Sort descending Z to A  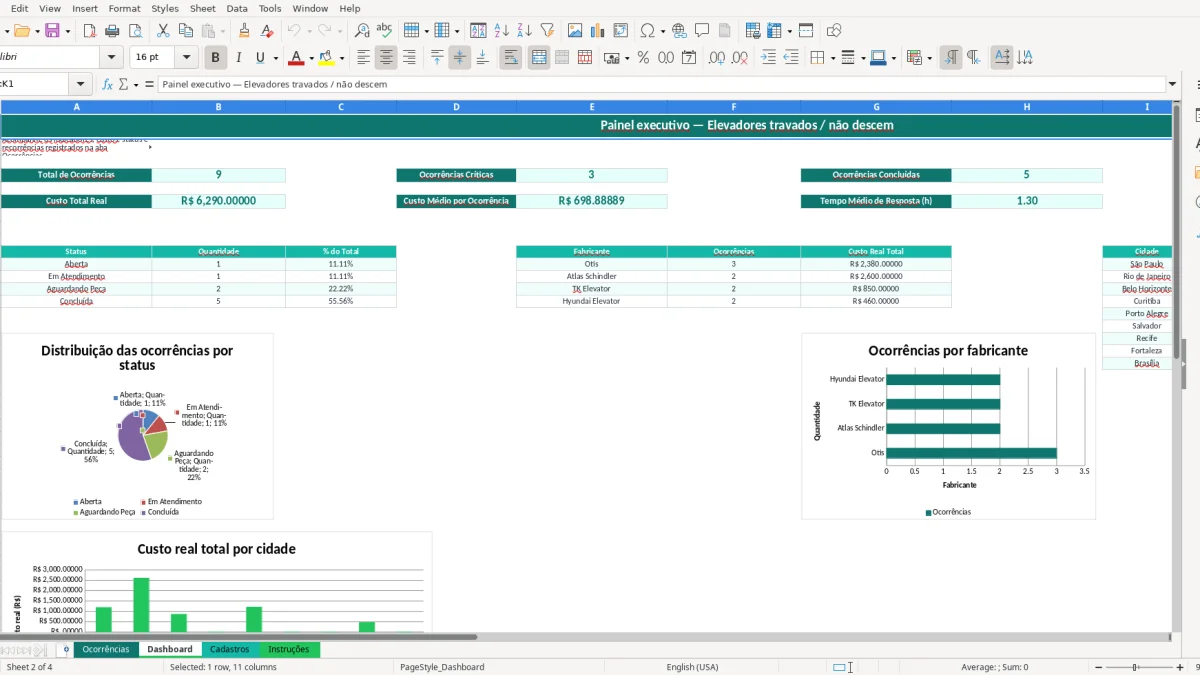coord(524,31)
